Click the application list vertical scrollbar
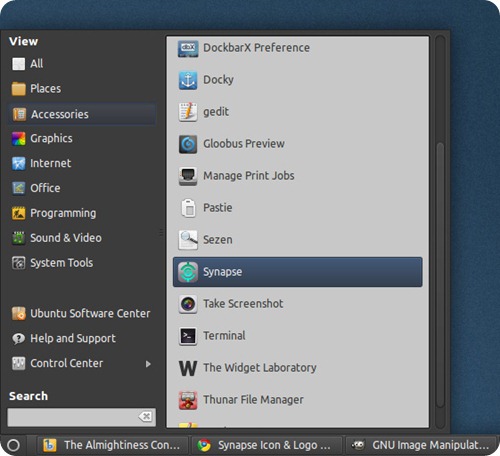This screenshot has width=500, height=456. (440, 275)
